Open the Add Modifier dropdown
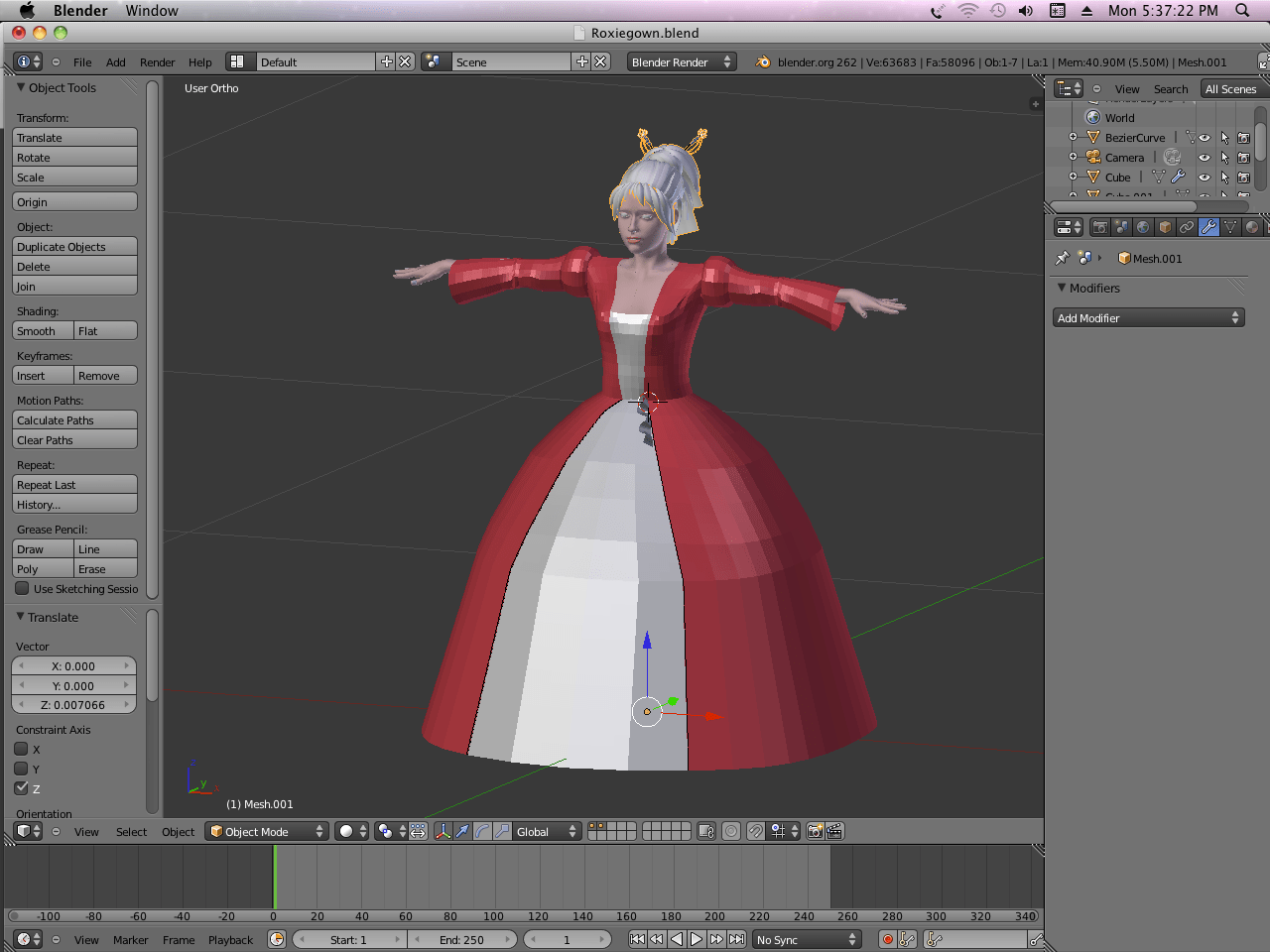Viewport: 1270px width, 952px height. (x=1148, y=317)
